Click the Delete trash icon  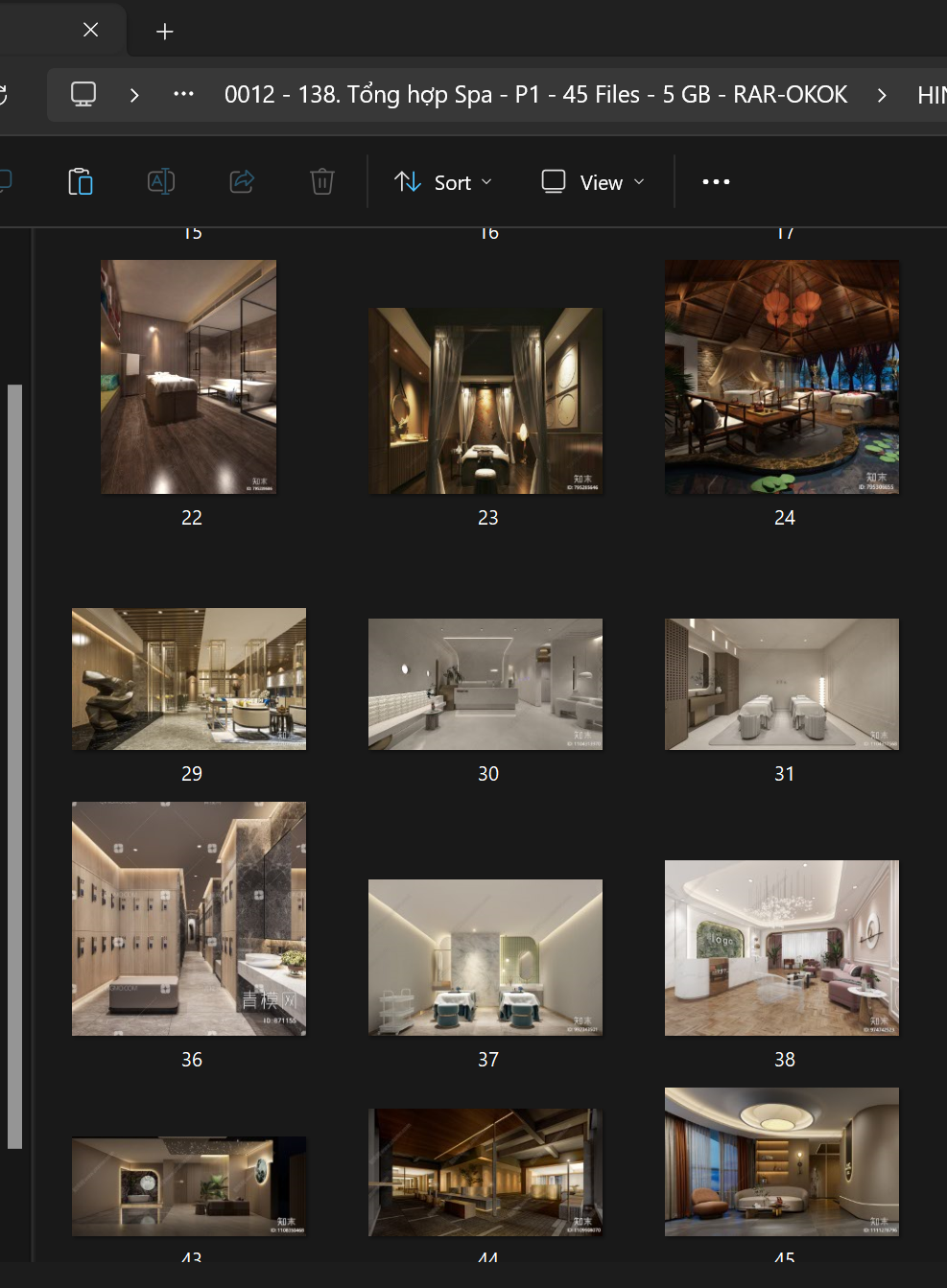pos(322,181)
